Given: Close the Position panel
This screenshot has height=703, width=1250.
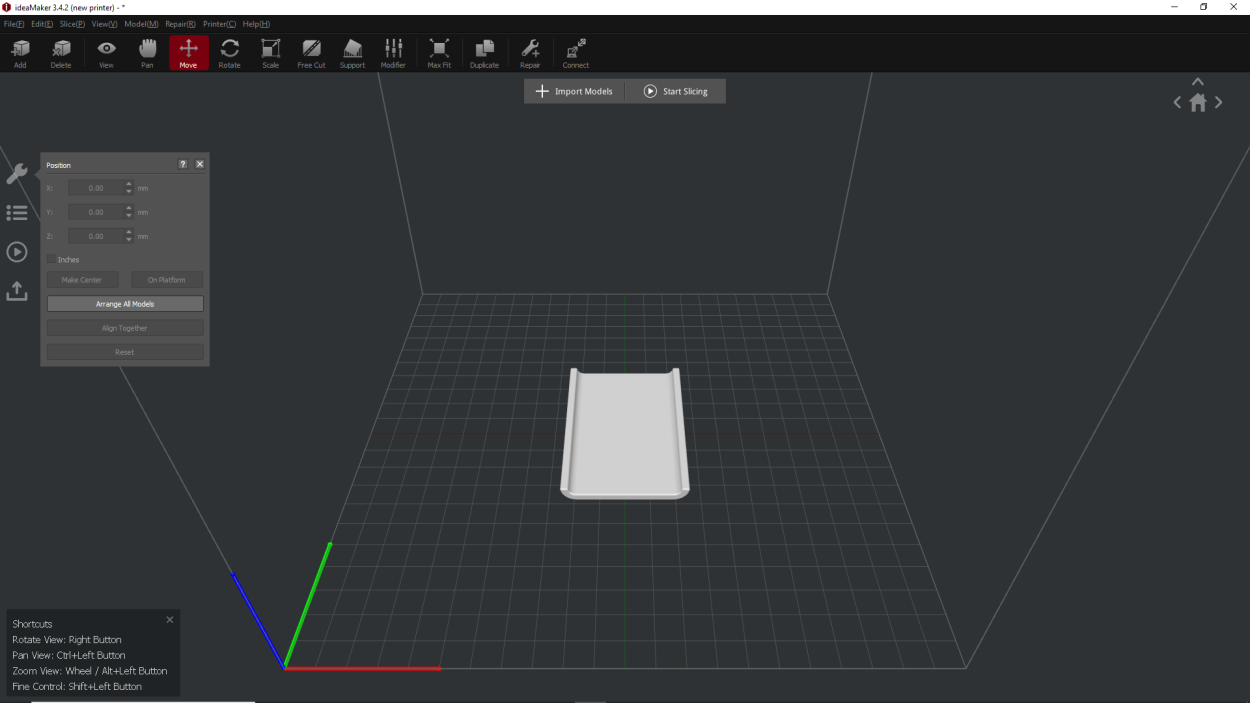Looking at the screenshot, I should click(200, 164).
